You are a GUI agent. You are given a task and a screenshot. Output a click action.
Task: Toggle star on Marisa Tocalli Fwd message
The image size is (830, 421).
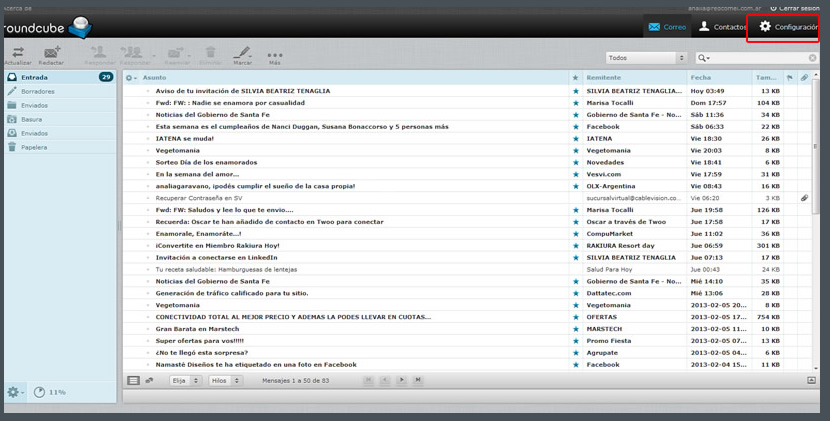tap(576, 103)
